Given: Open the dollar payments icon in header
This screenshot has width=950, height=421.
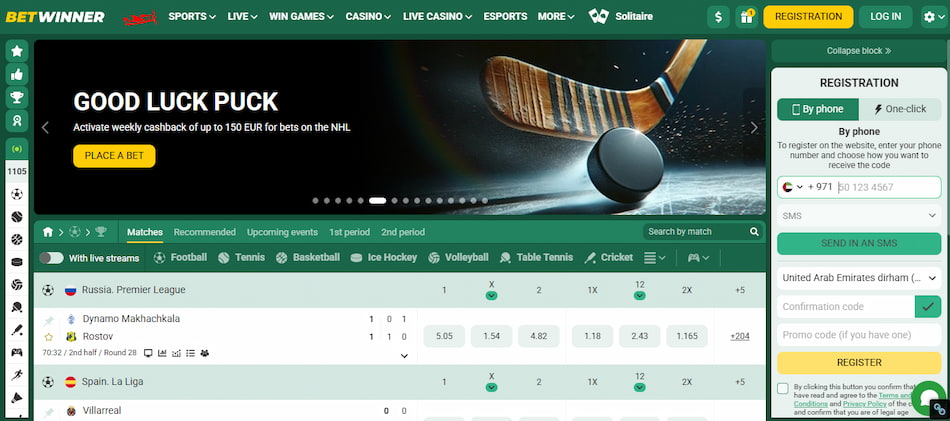Looking at the screenshot, I should (718, 17).
